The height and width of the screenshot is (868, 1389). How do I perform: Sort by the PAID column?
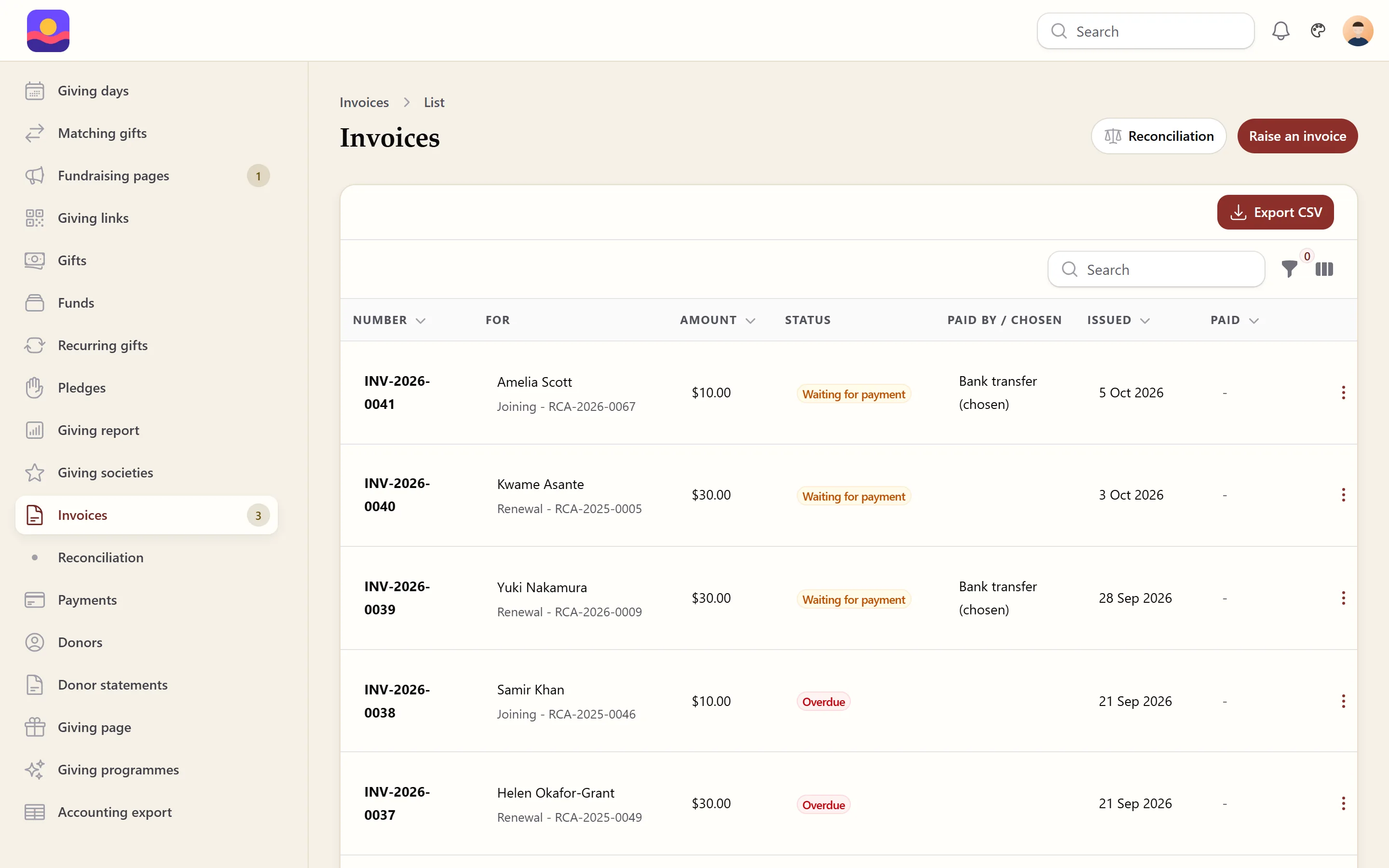pyautogui.click(x=1235, y=320)
